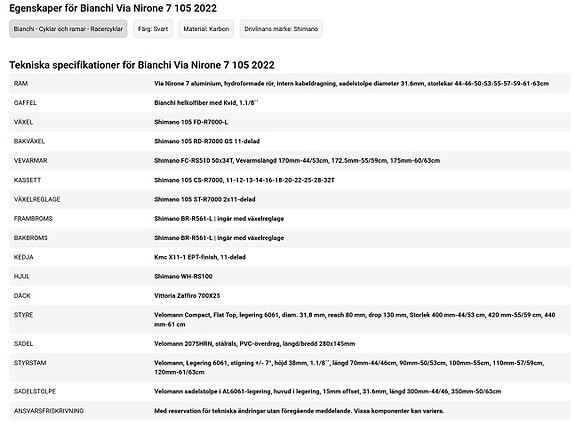Viewport: 575px width, 427px height.
Task: Select the Shimano 105 FD-R7000-L value
Action: (x=191, y=122)
